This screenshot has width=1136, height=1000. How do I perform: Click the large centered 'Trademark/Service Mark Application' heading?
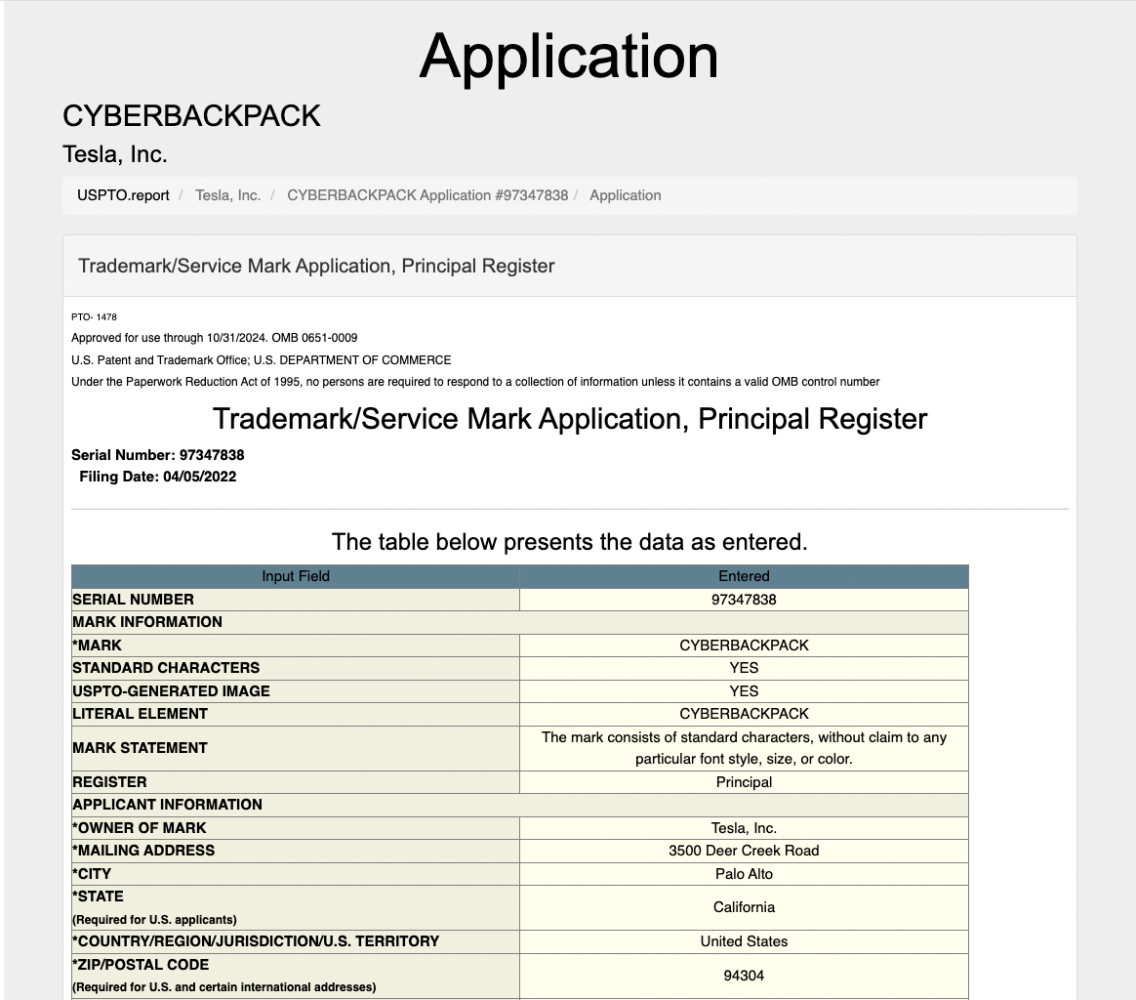pos(569,419)
